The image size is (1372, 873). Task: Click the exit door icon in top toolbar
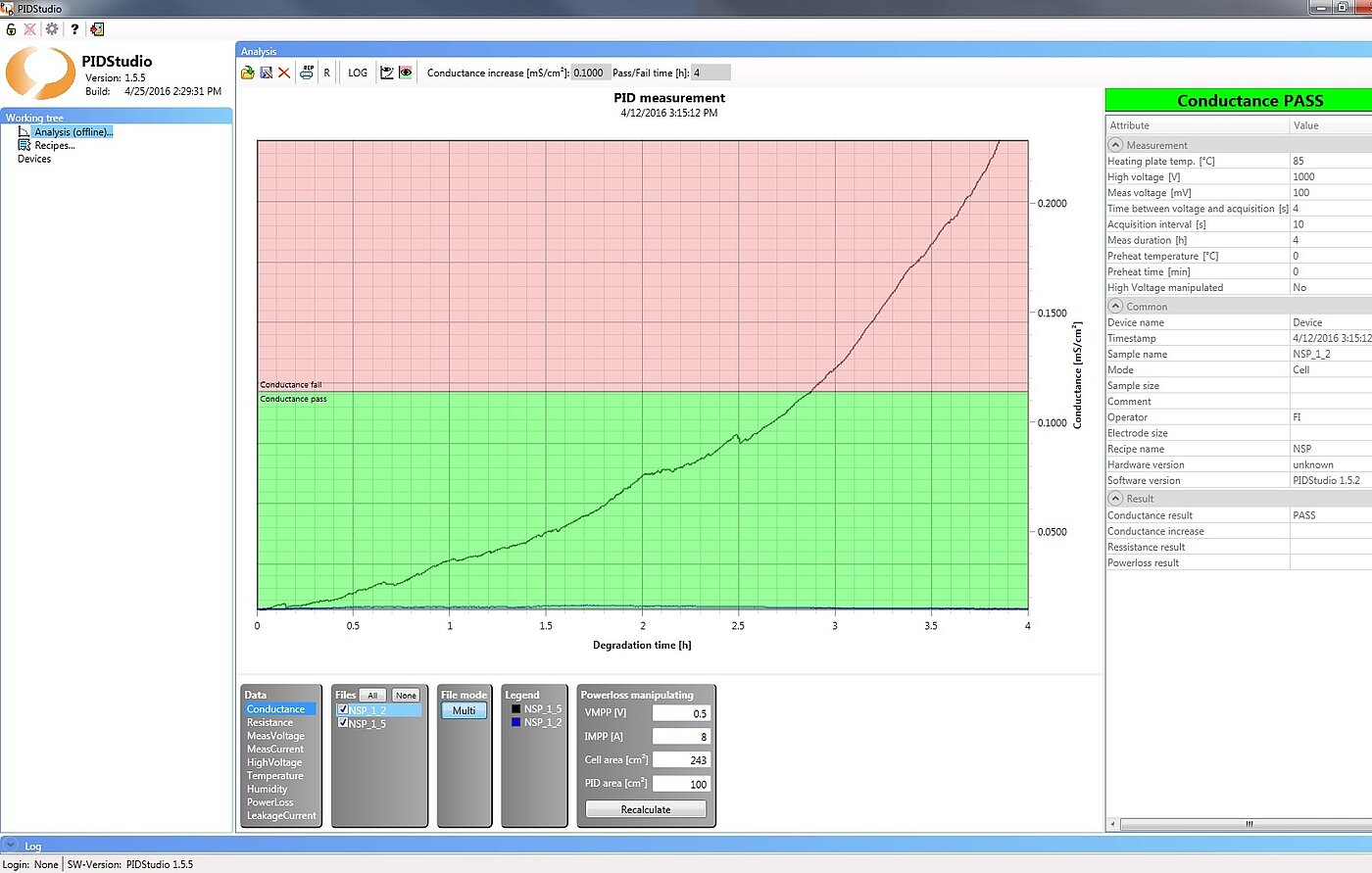(x=97, y=28)
